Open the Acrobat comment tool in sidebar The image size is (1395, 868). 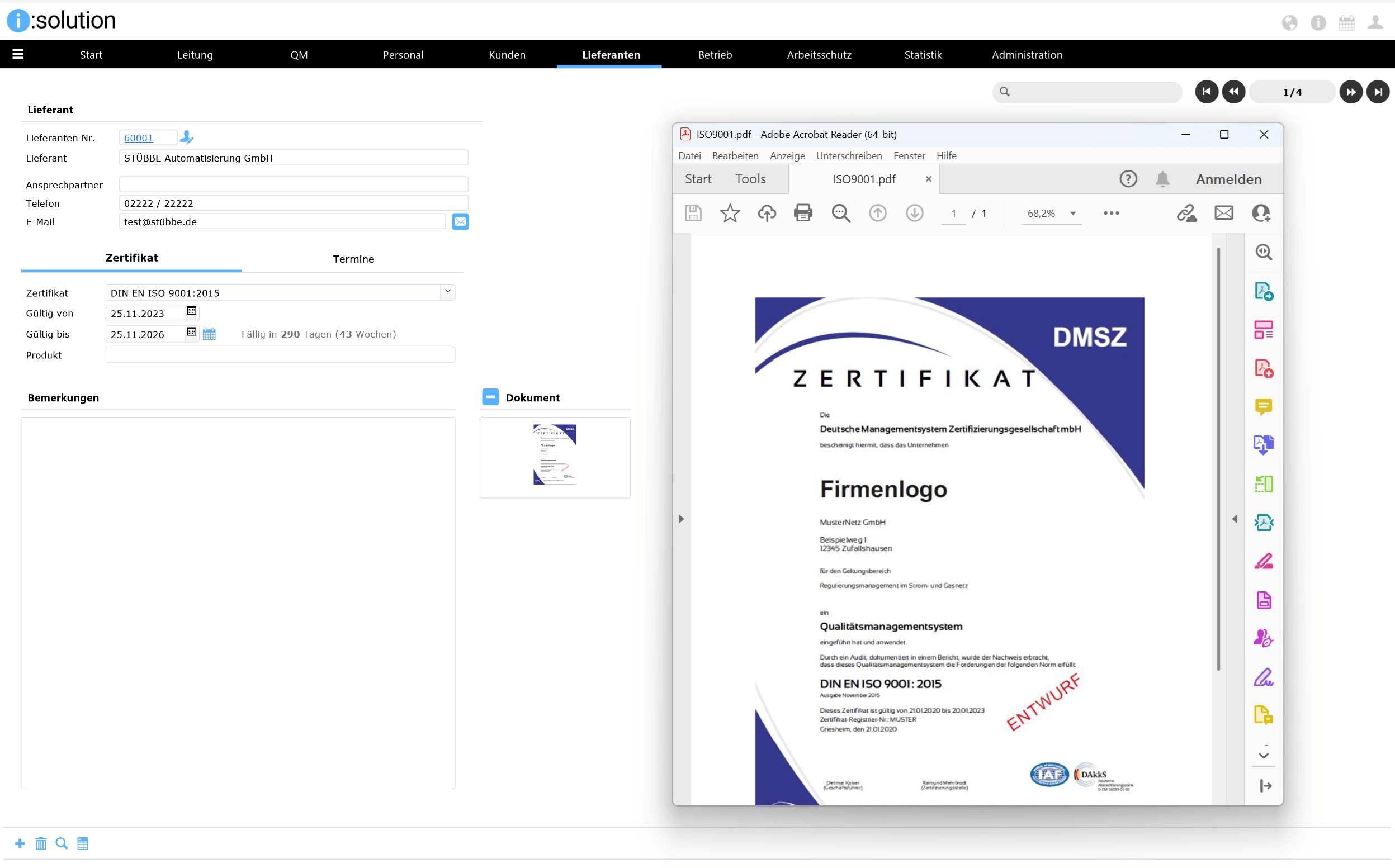pyautogui.click(x=1263, y=407)
